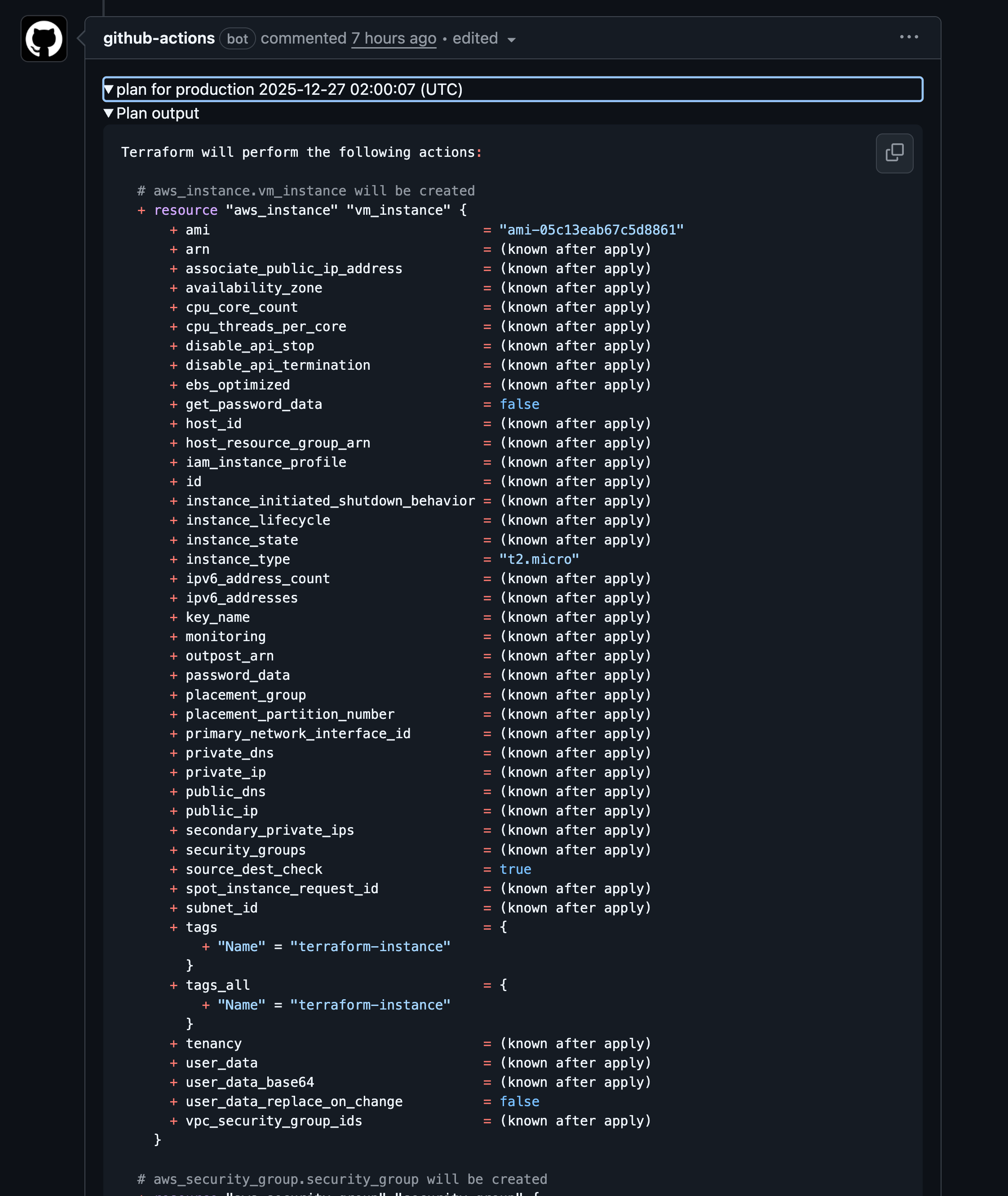This screenshot has width=1008, height=1196.
Task: Open the comment options kebab menu
Action: (x=909, y=36)
